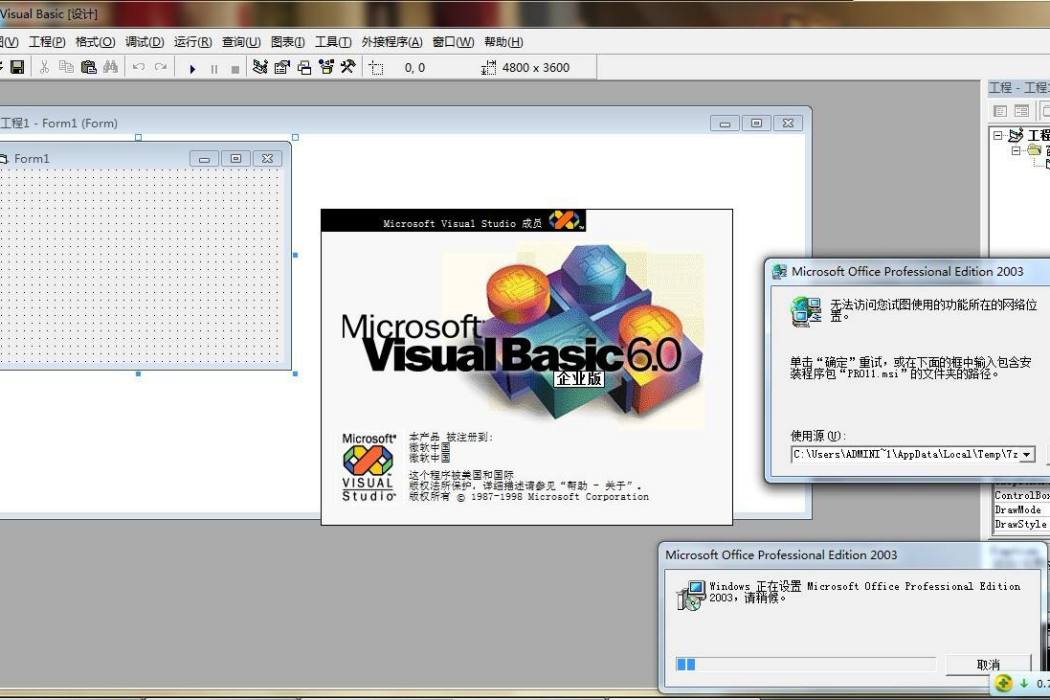This screenshot has height=700, width=1050.
Task: Open the 调试(D) menu
Action: tap(145, 42)
